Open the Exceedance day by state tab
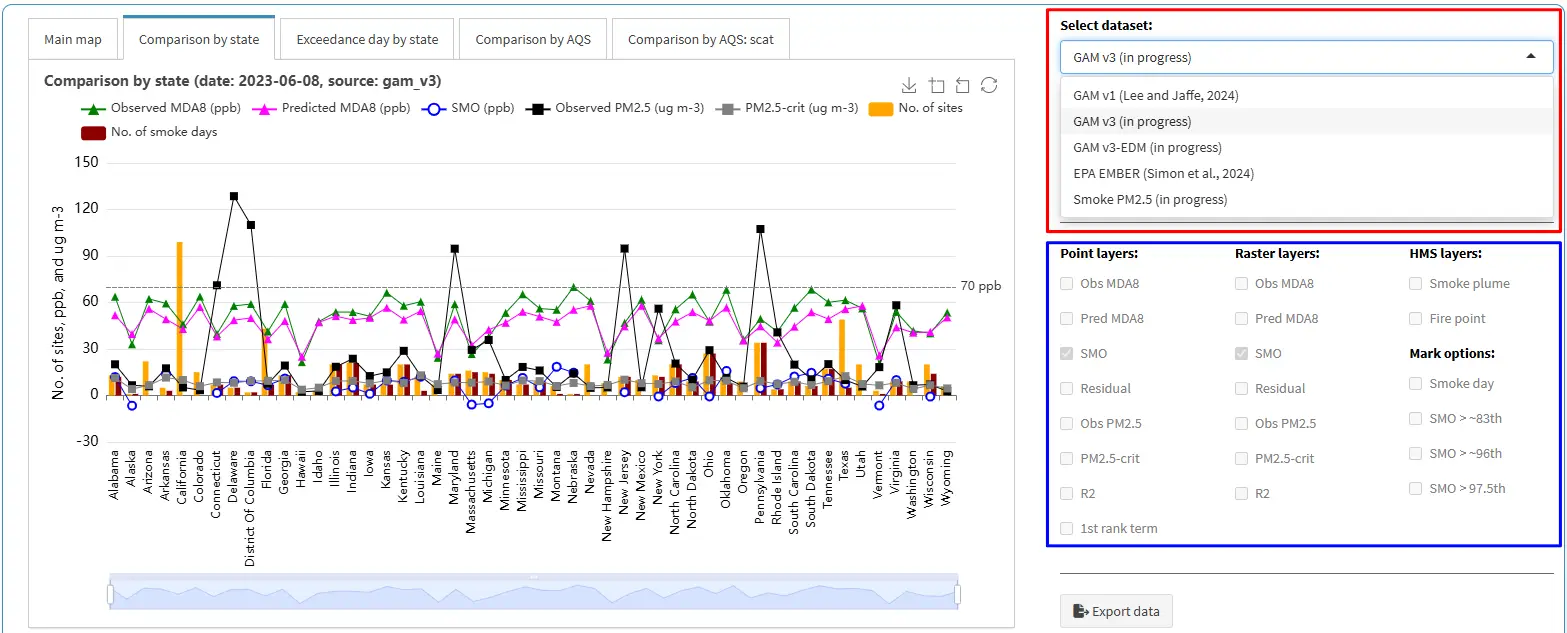This screenshot has height=633, width=1567. (x=367, y=40)
